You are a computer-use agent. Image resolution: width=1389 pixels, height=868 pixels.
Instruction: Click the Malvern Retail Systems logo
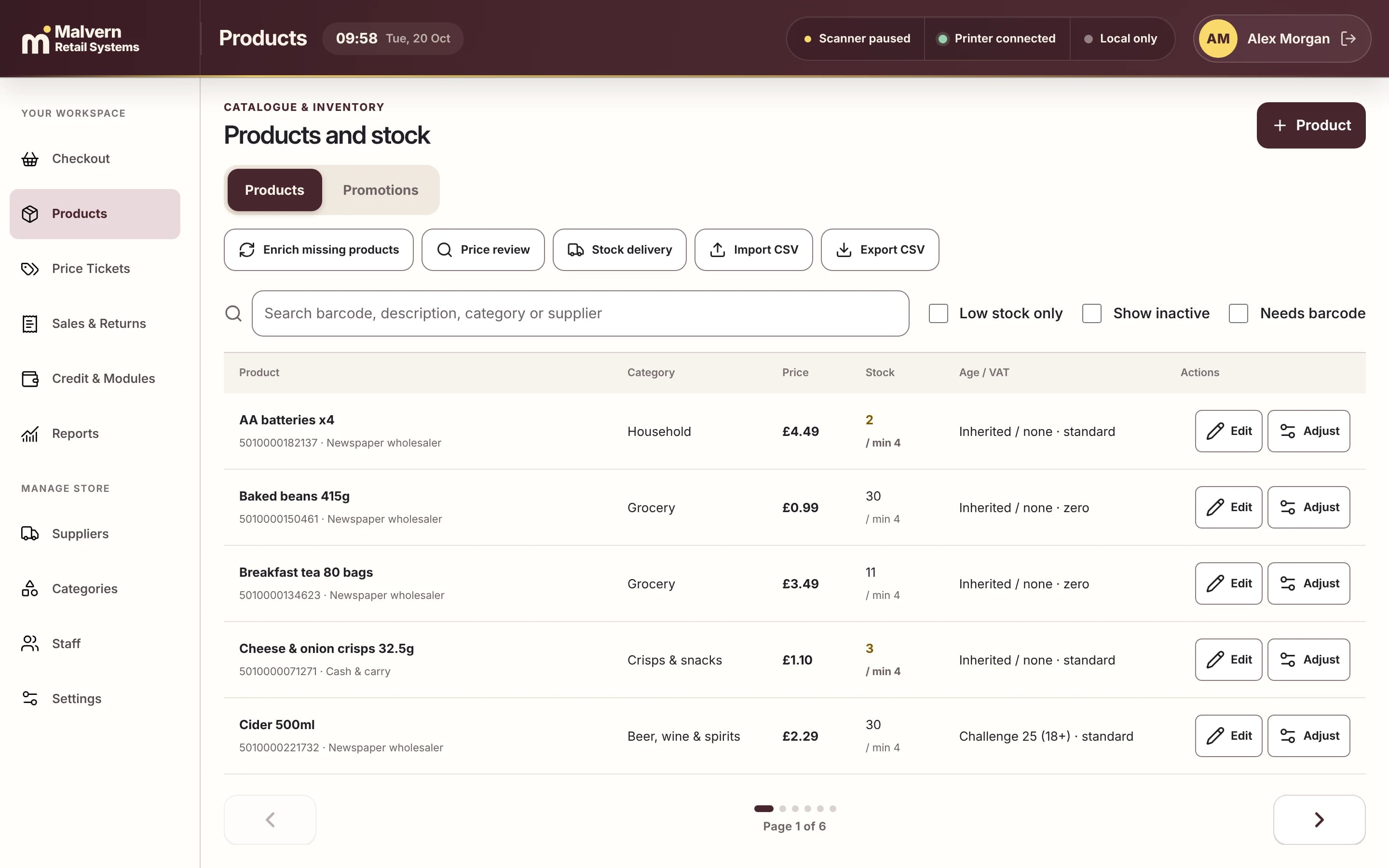click(81, 39)
